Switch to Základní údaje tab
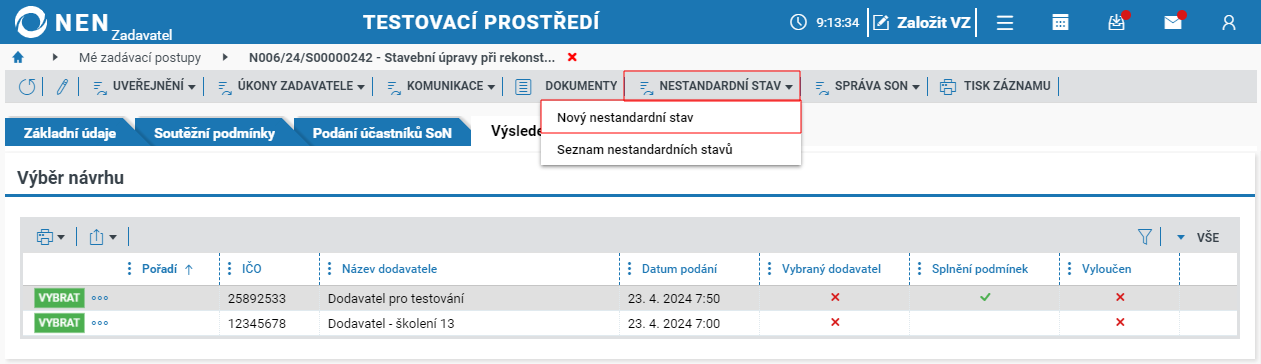Screen dimensions: 1261x364 pos(70,132)
